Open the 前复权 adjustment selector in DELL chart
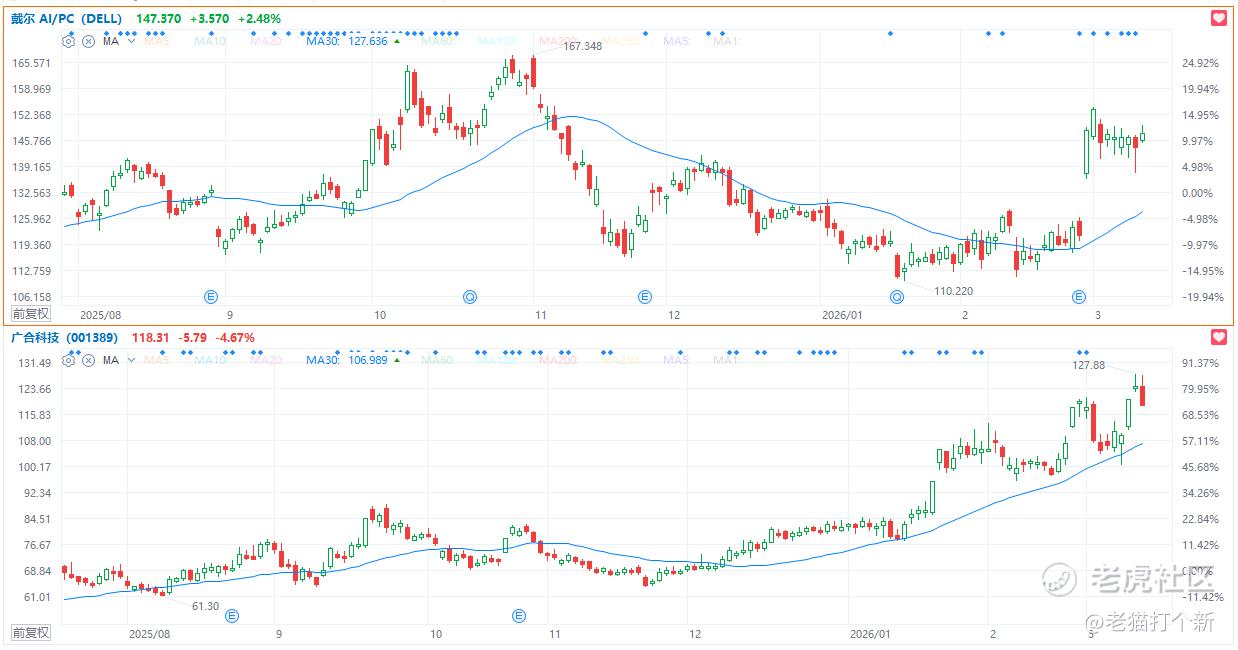The image size is (1238, 650). [31, 314]
